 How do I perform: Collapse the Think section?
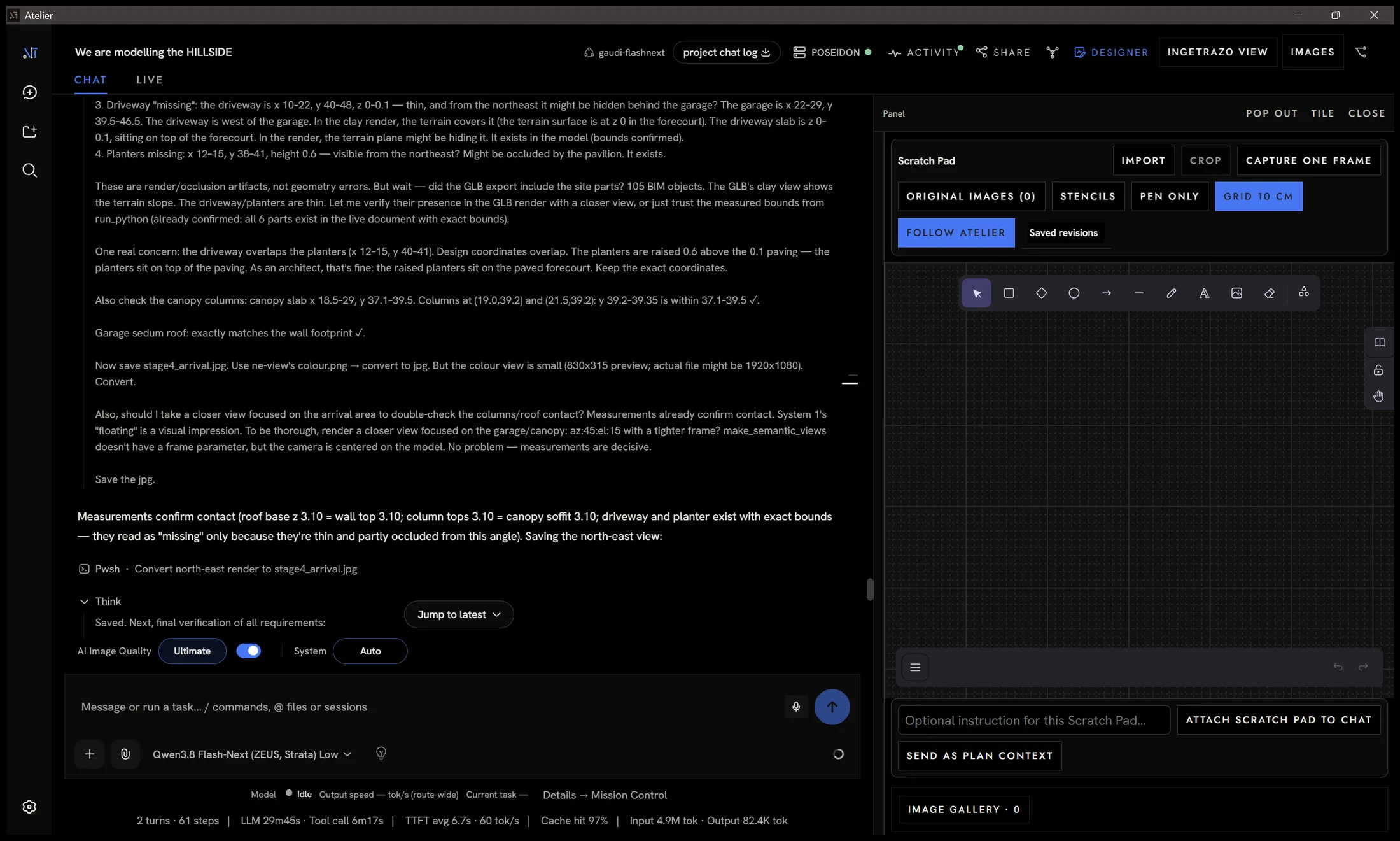(x=99, y=601)
